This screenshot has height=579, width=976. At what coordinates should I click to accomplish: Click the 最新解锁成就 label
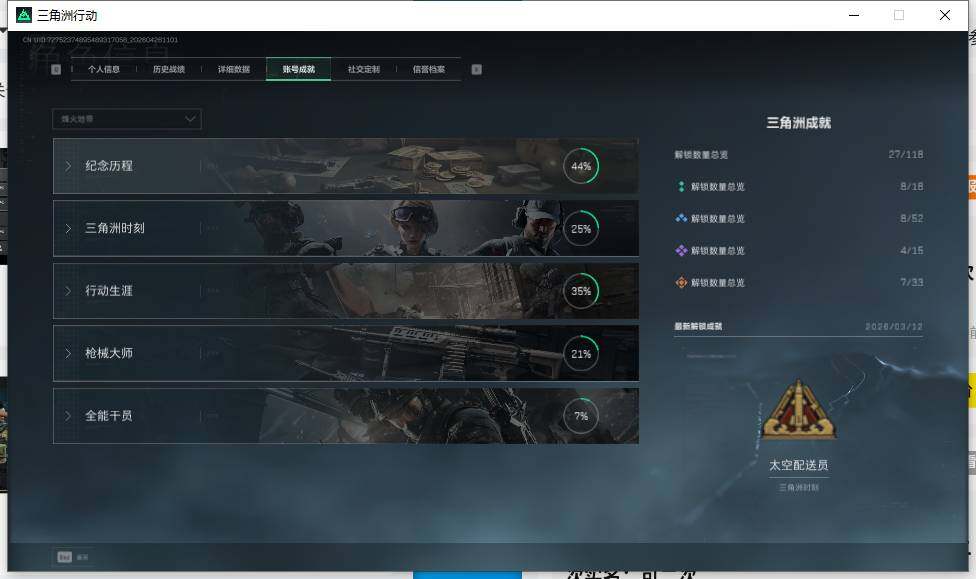[x=698, y=326]
